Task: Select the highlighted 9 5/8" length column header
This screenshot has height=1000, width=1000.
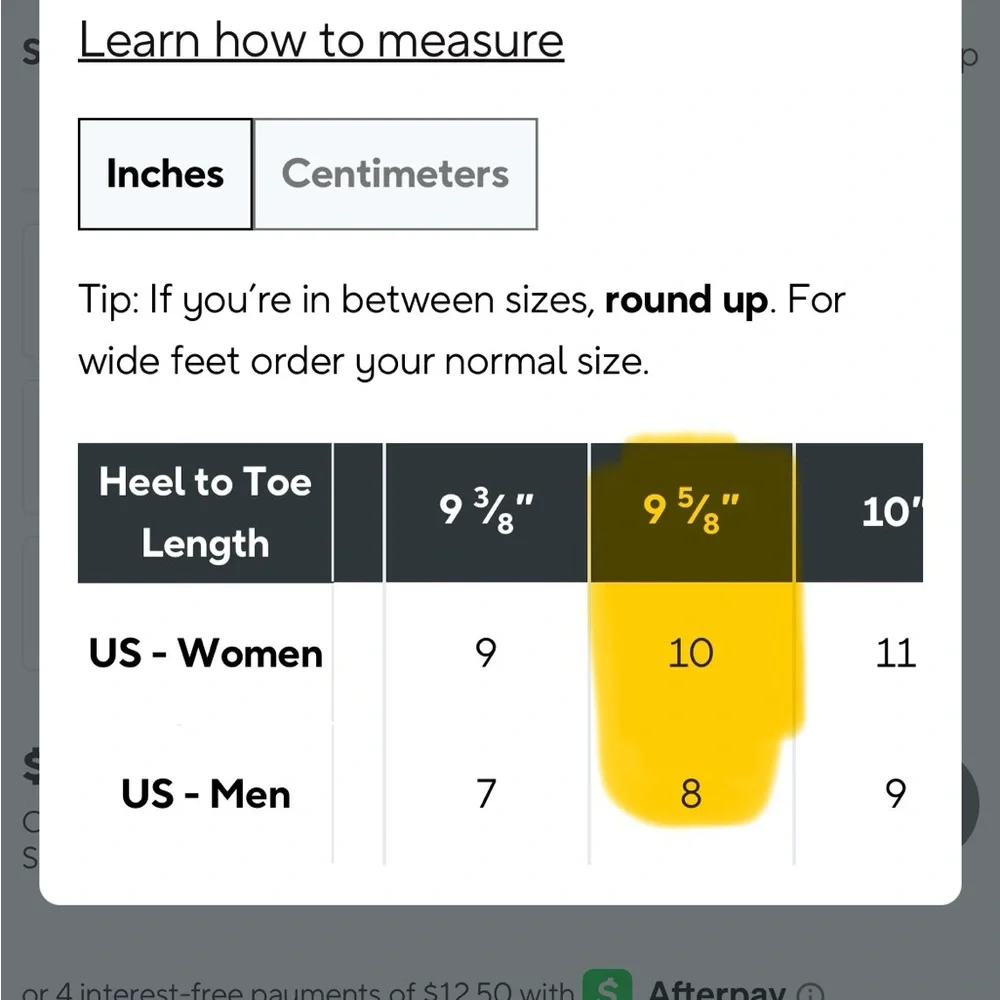Action: click(x=691, y=512)
